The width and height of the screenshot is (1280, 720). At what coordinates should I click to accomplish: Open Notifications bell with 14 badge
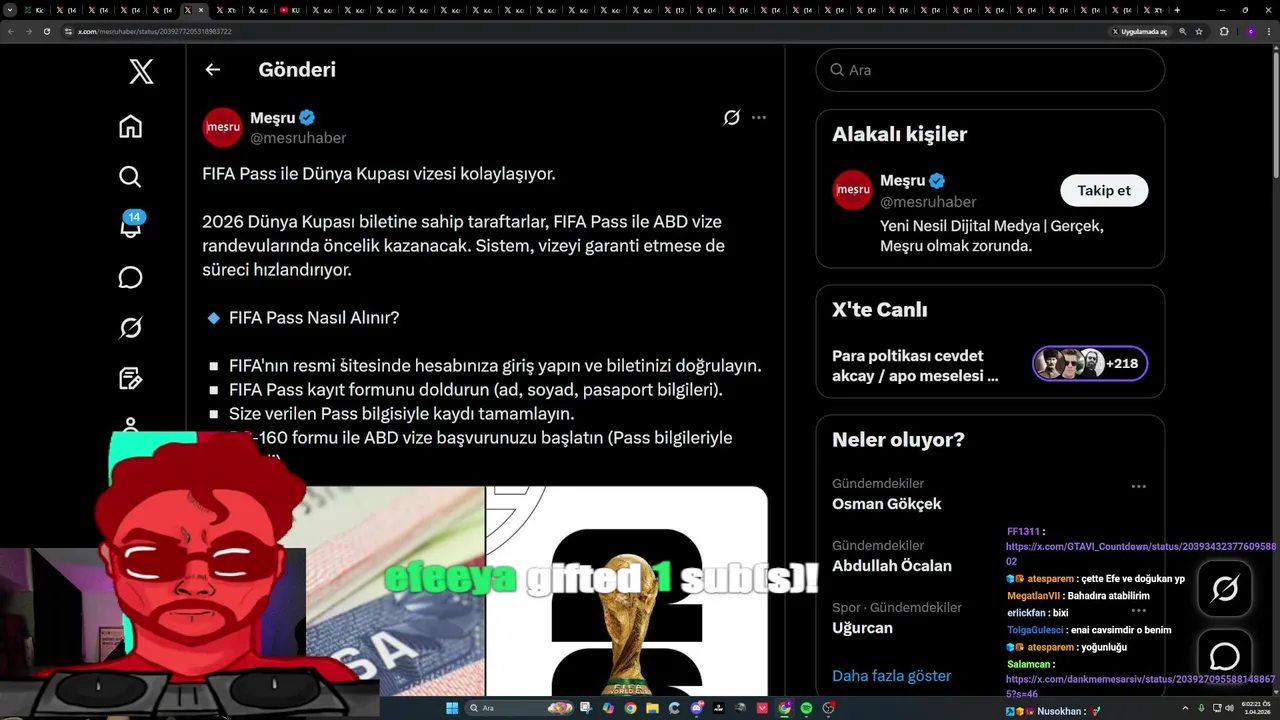131,224
